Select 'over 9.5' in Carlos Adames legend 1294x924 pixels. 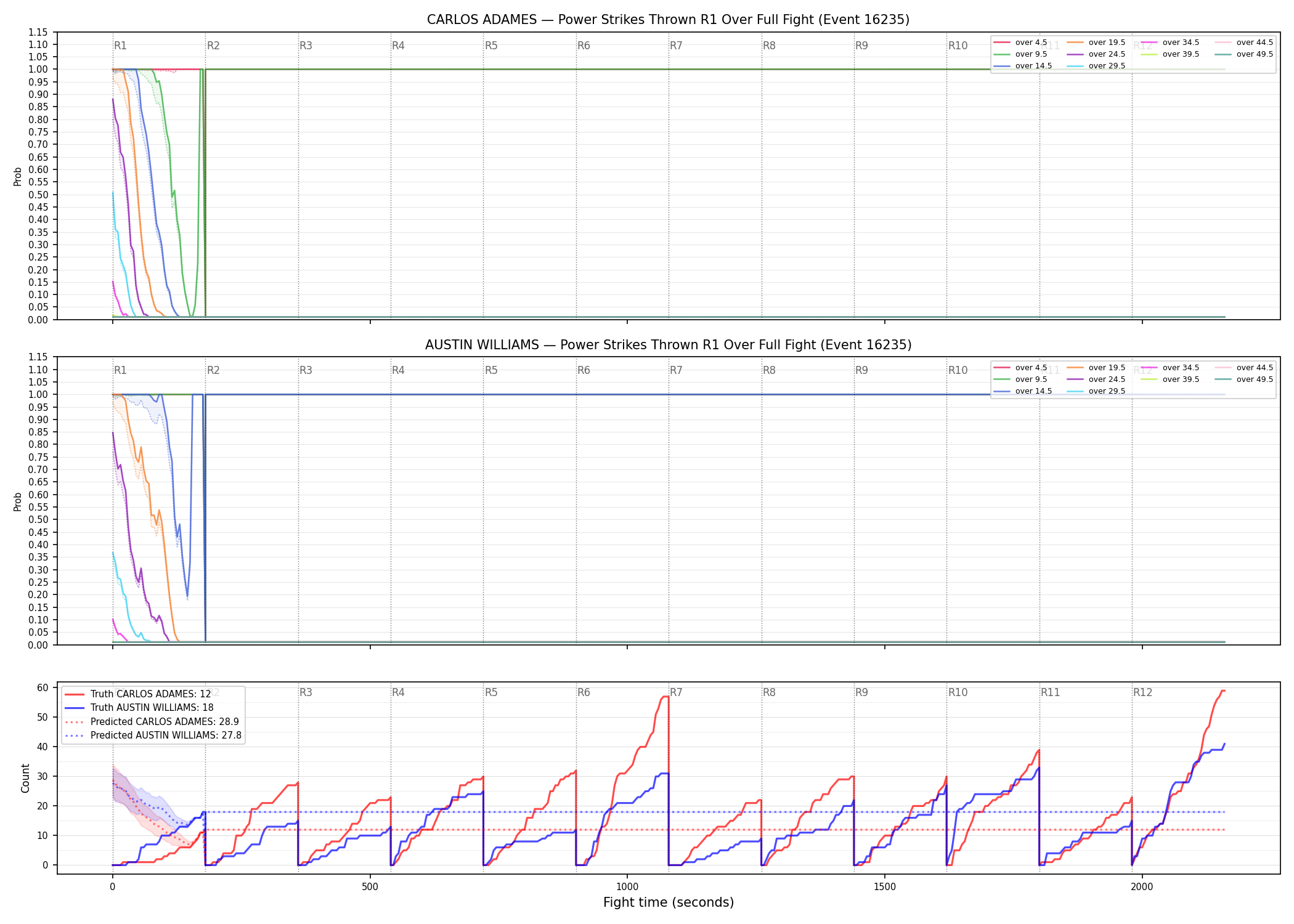tap(1020, 54)
